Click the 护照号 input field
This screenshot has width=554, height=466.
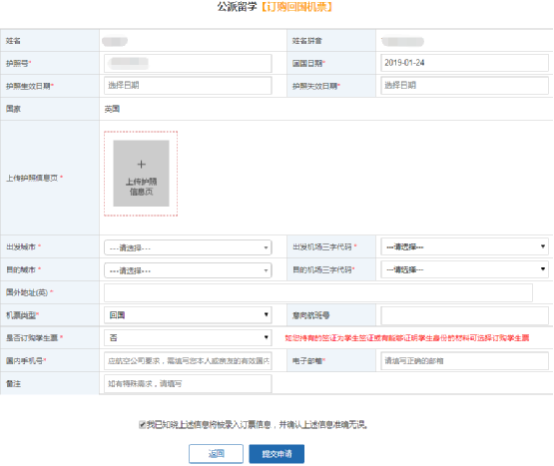(188, 63)
